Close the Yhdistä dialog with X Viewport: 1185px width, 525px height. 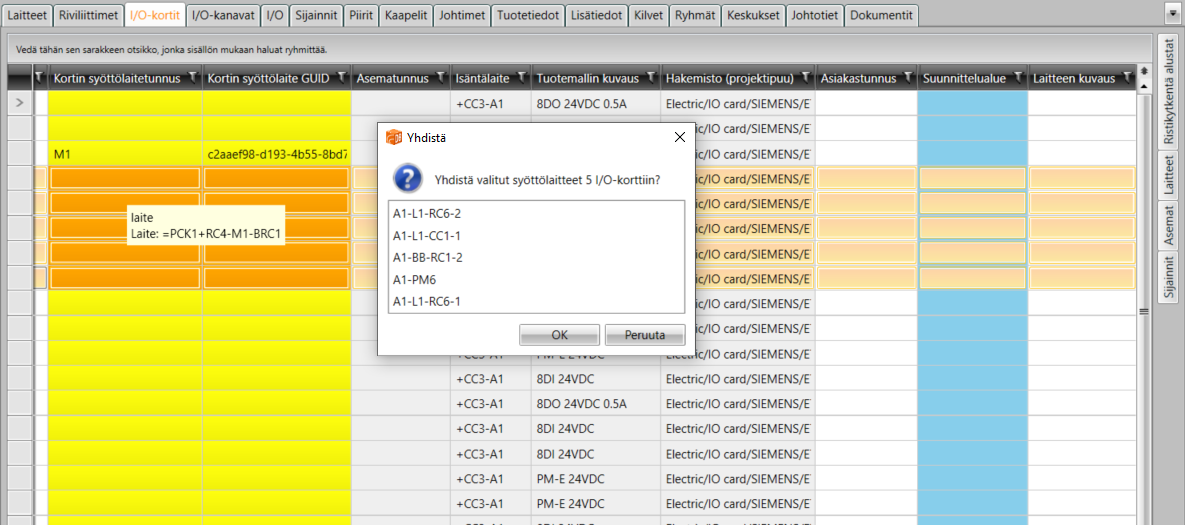point(680,137)
